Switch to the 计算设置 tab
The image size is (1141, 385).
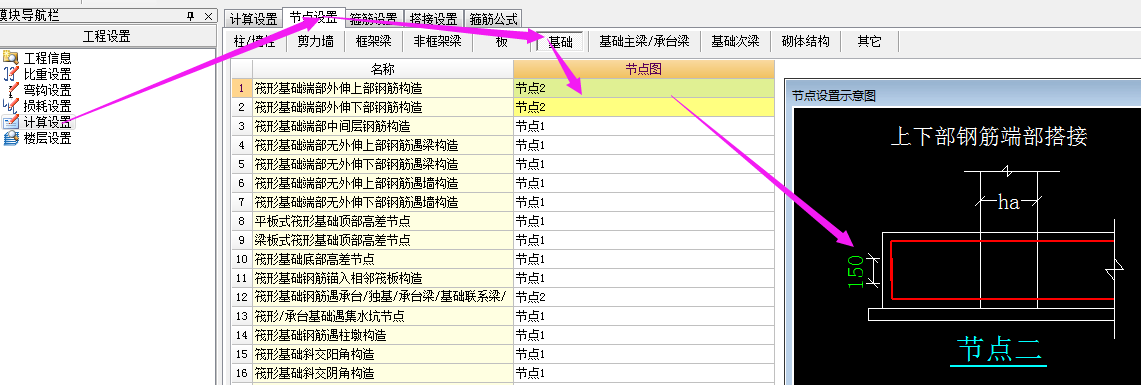(x=253, y=19)
